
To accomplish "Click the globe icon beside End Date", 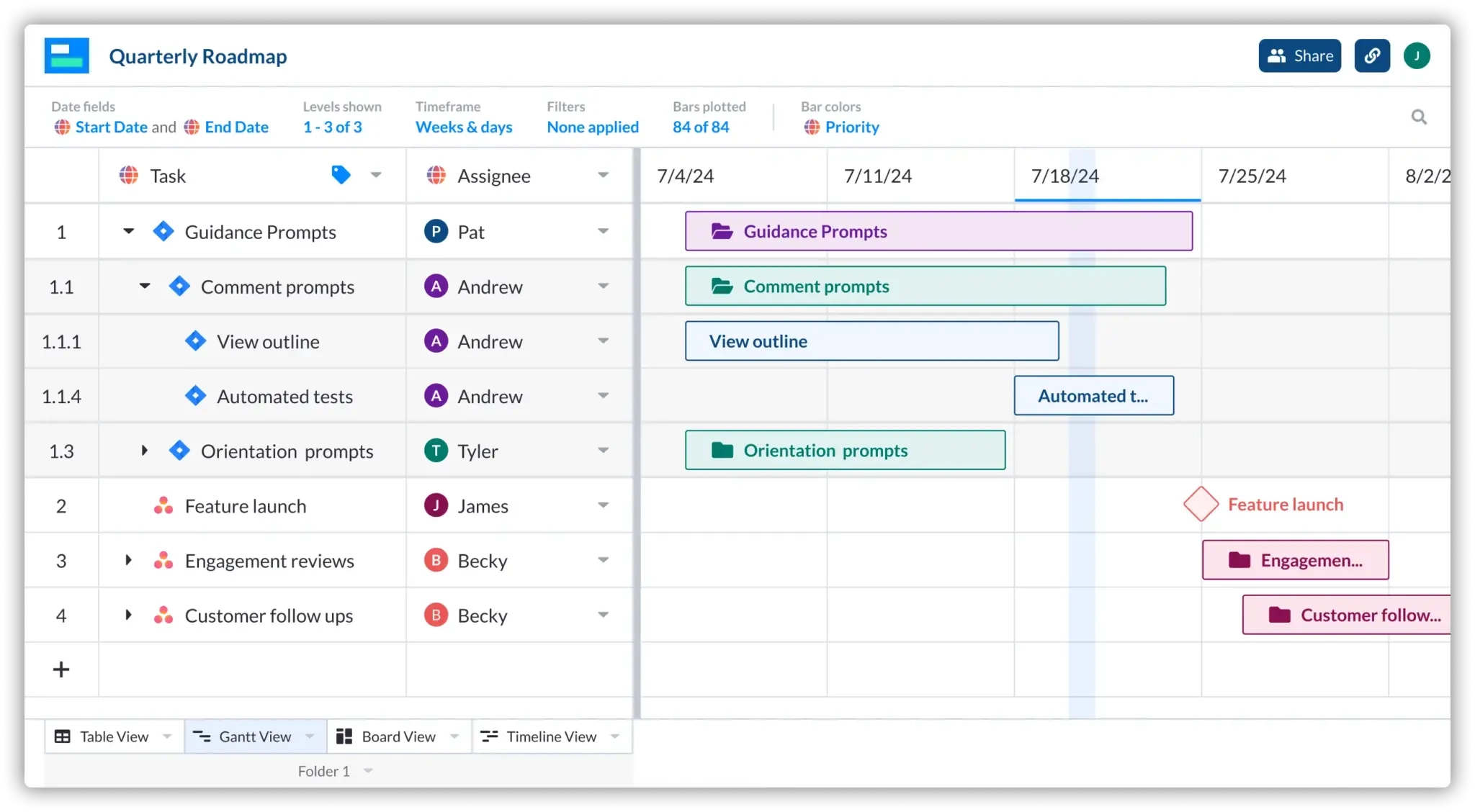I will (x=191, y=127).
